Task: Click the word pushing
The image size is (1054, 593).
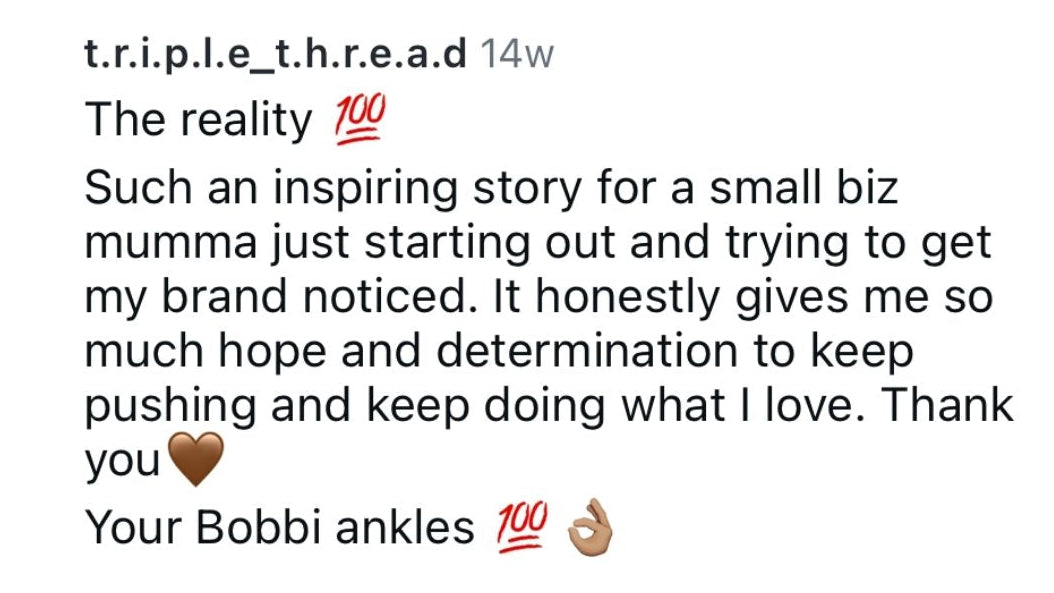Action: pyautogui.click(x=170, y=407)
